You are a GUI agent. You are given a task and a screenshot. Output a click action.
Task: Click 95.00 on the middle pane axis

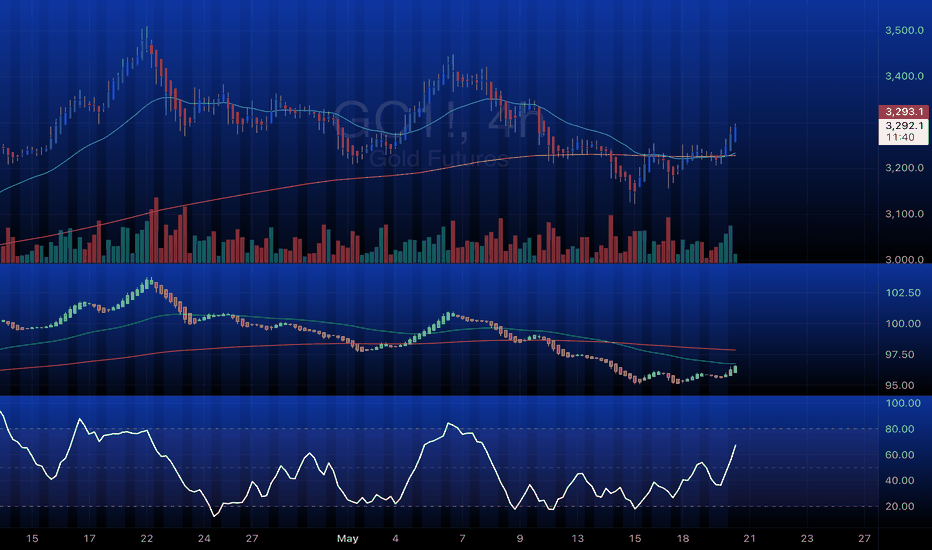coord(899,385)
